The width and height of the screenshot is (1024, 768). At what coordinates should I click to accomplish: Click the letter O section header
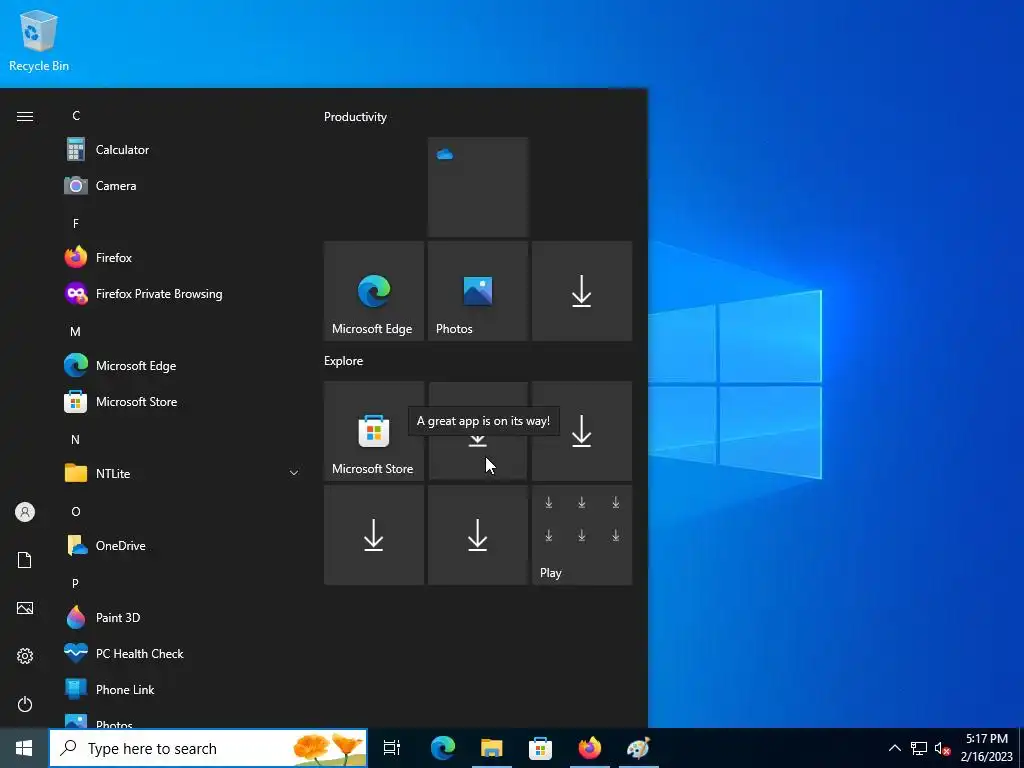76,511
